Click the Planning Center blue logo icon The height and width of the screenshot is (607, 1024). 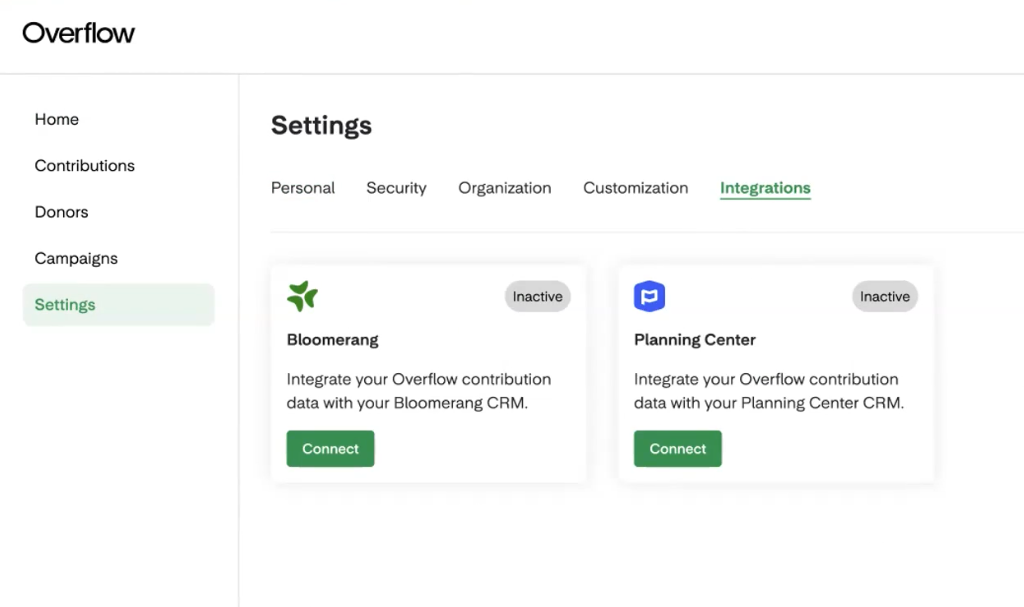tap(650, 296)
